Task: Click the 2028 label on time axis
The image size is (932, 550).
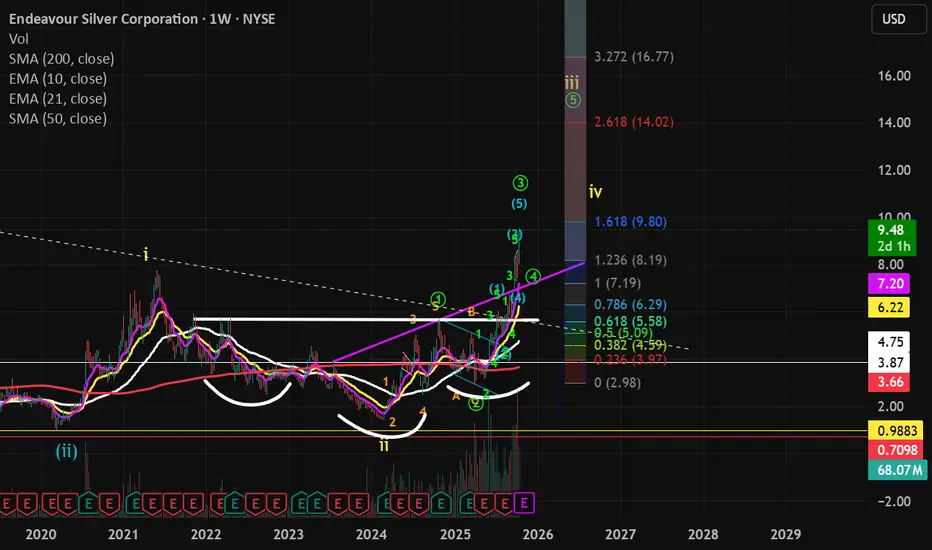Action: pos(703,535)
